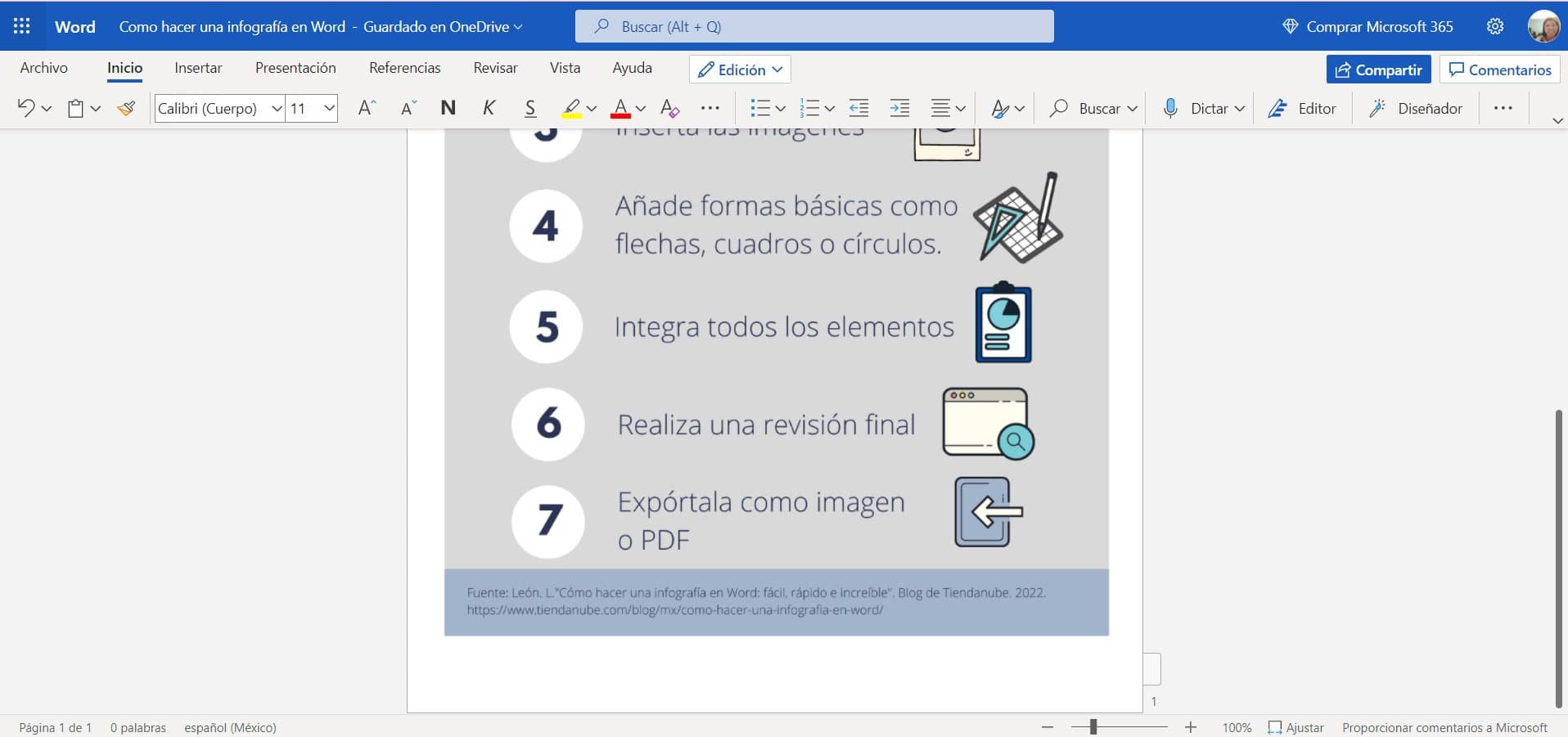
Task: Open the Revisar ribbon tab
Action: (x=495, y=68)
